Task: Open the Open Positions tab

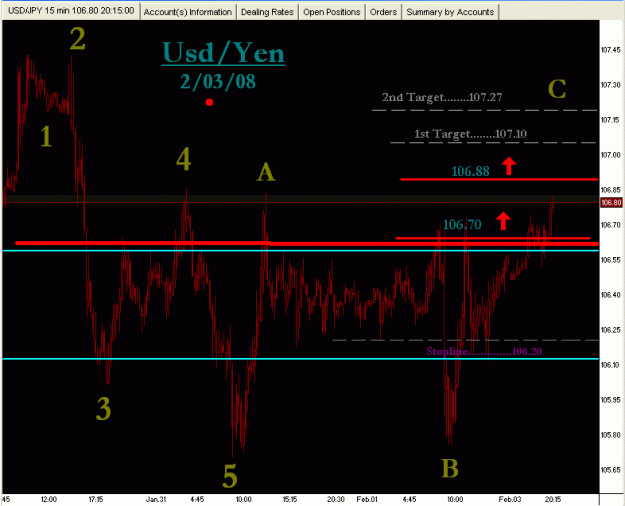Action: tap(332, 12)
